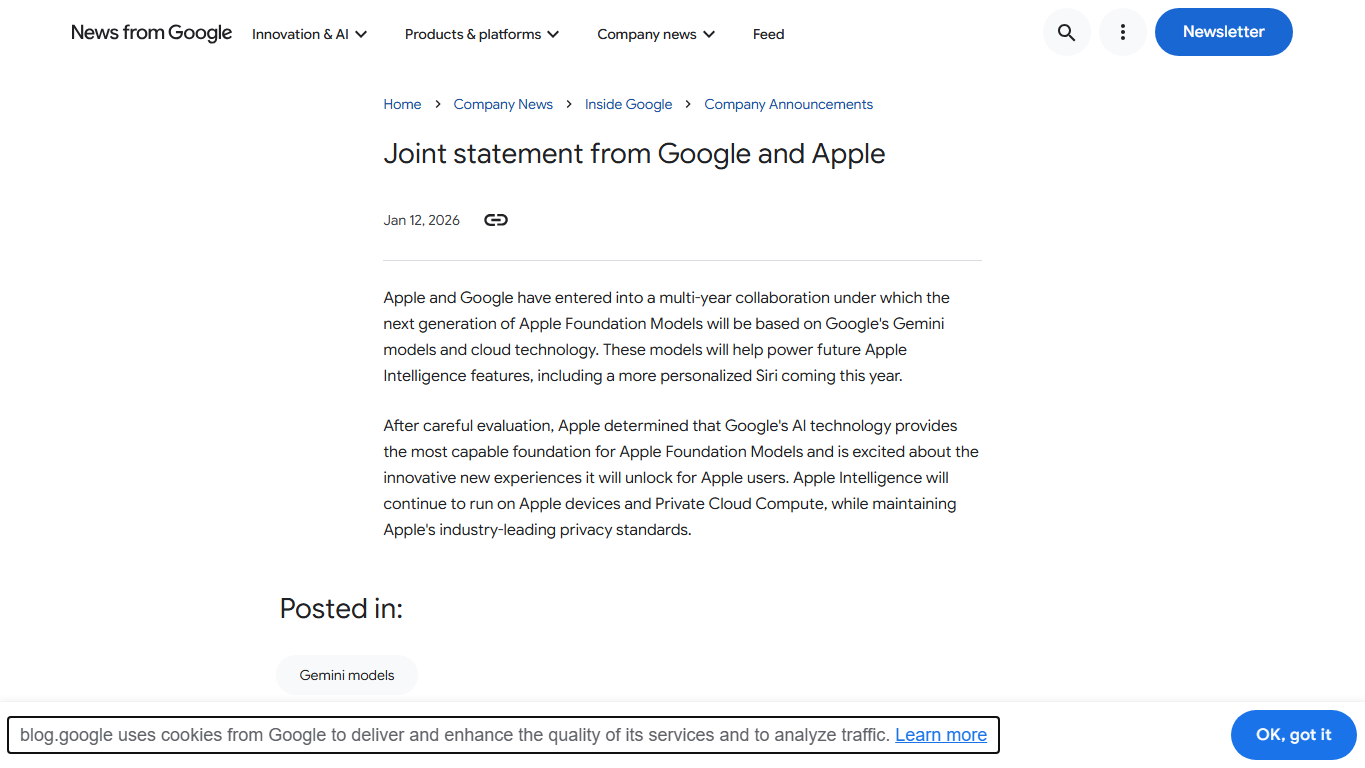Viewport: 1365px width, 768px height.
Task: Subscribe via the Newsletter button
Action: pyautogui.click(x=1223, y=32)
